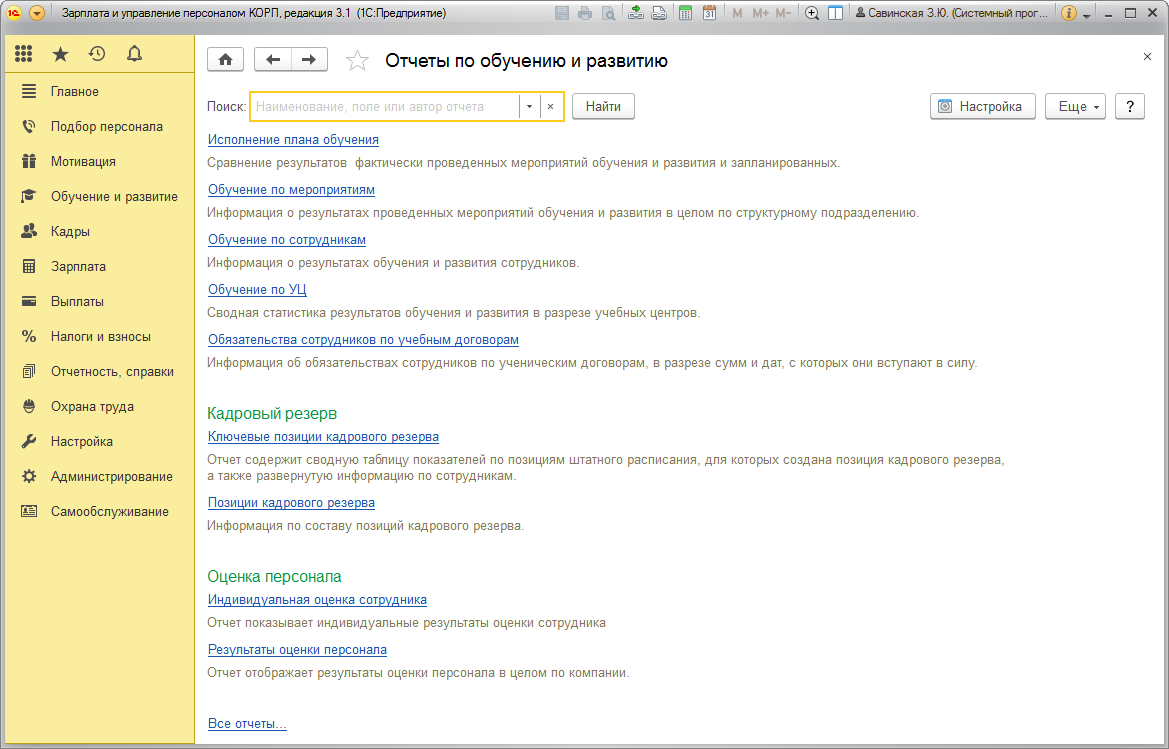Click the M+ memory add button
Screen dimensions: 1169x749
760,13
